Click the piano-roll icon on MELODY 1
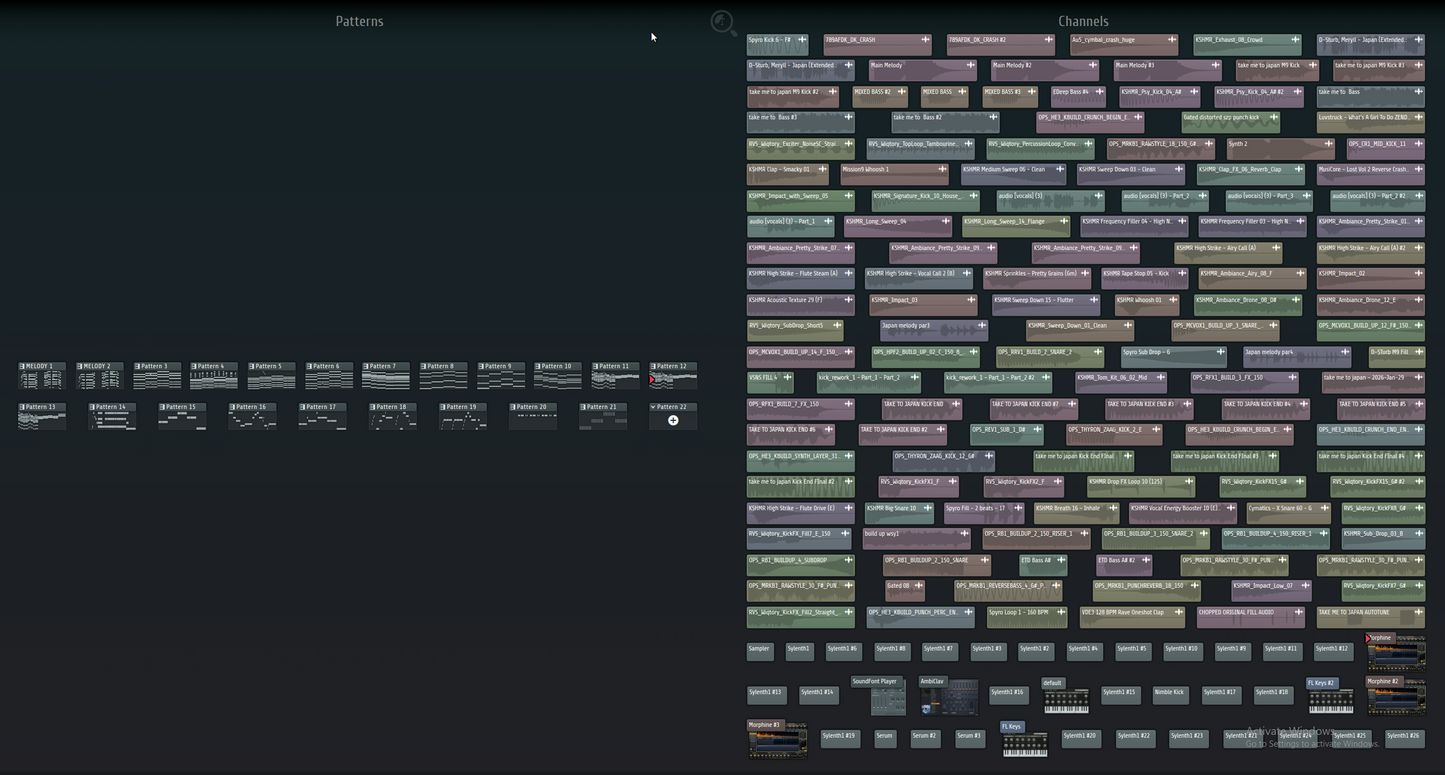The height and width of the screenshot is (775, 1445). [22, 367]
